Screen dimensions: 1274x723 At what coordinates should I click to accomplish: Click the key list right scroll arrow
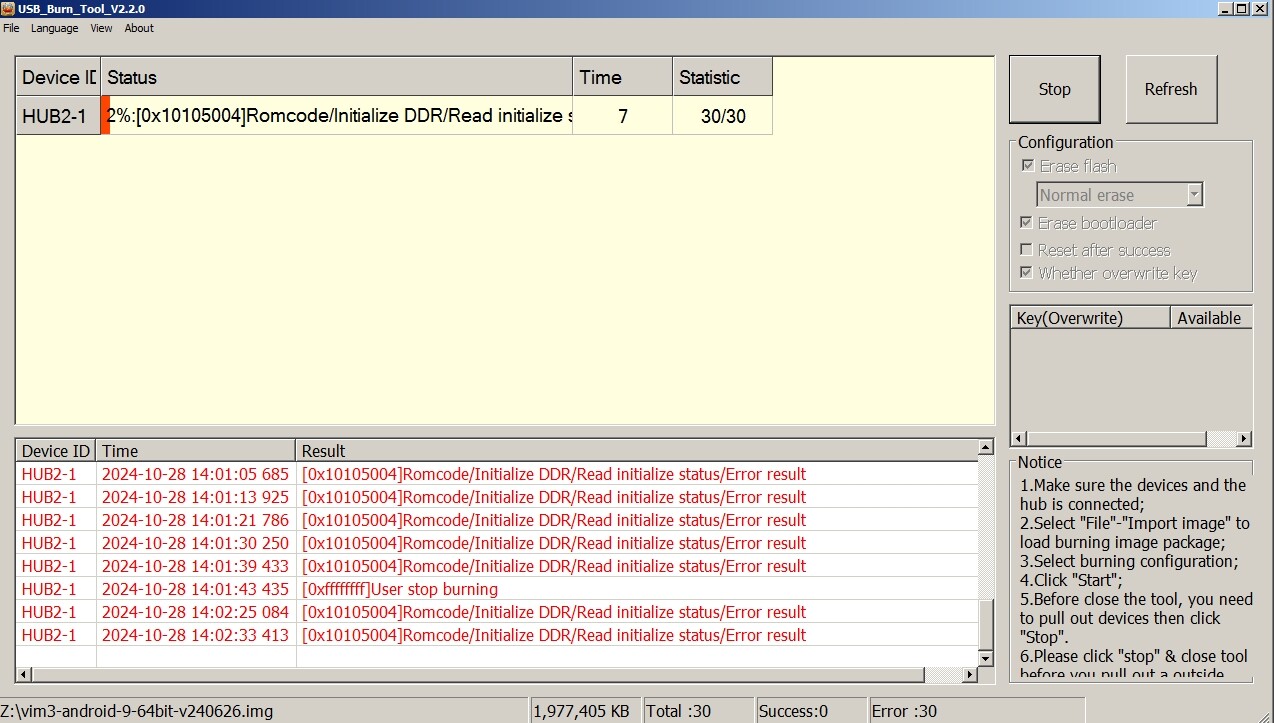[1243, 439]
